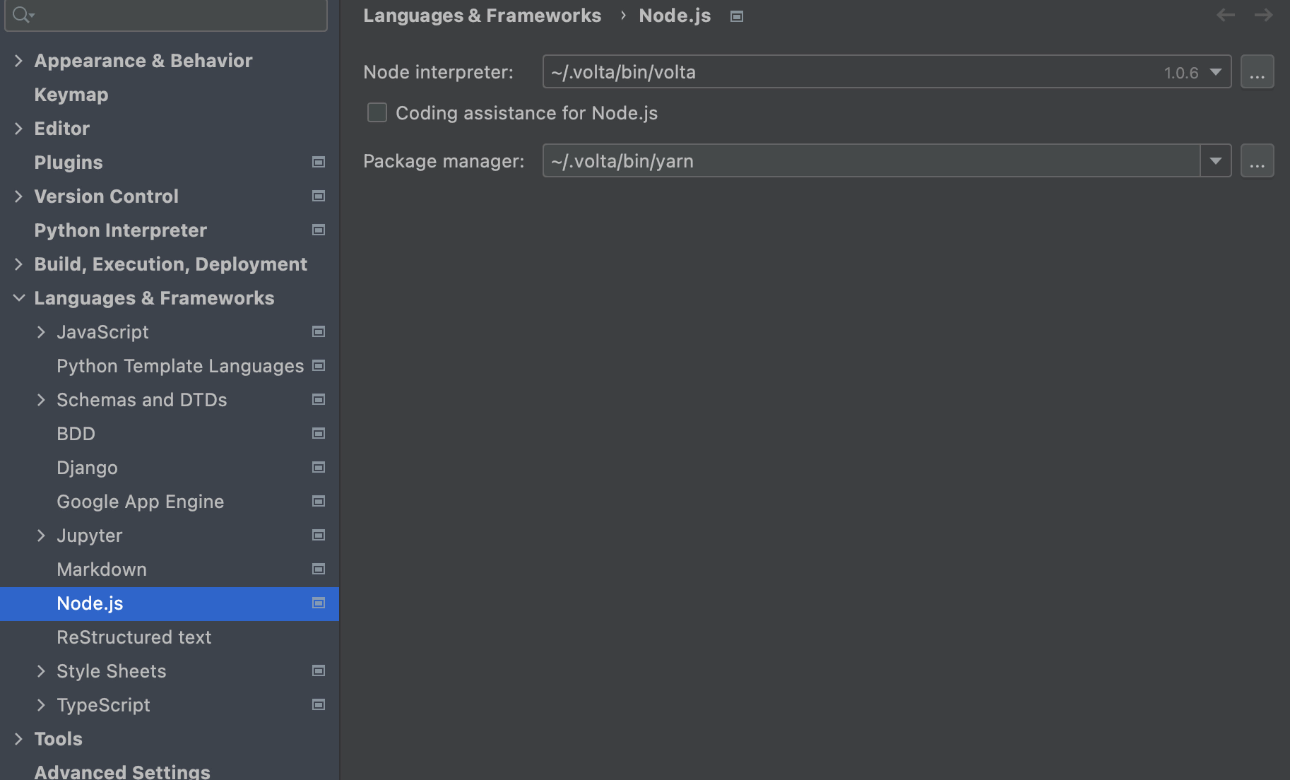The width and height of the screenshot is (1290, 780).
Task: Click the settings search field
Action: [x=166, y=15]
